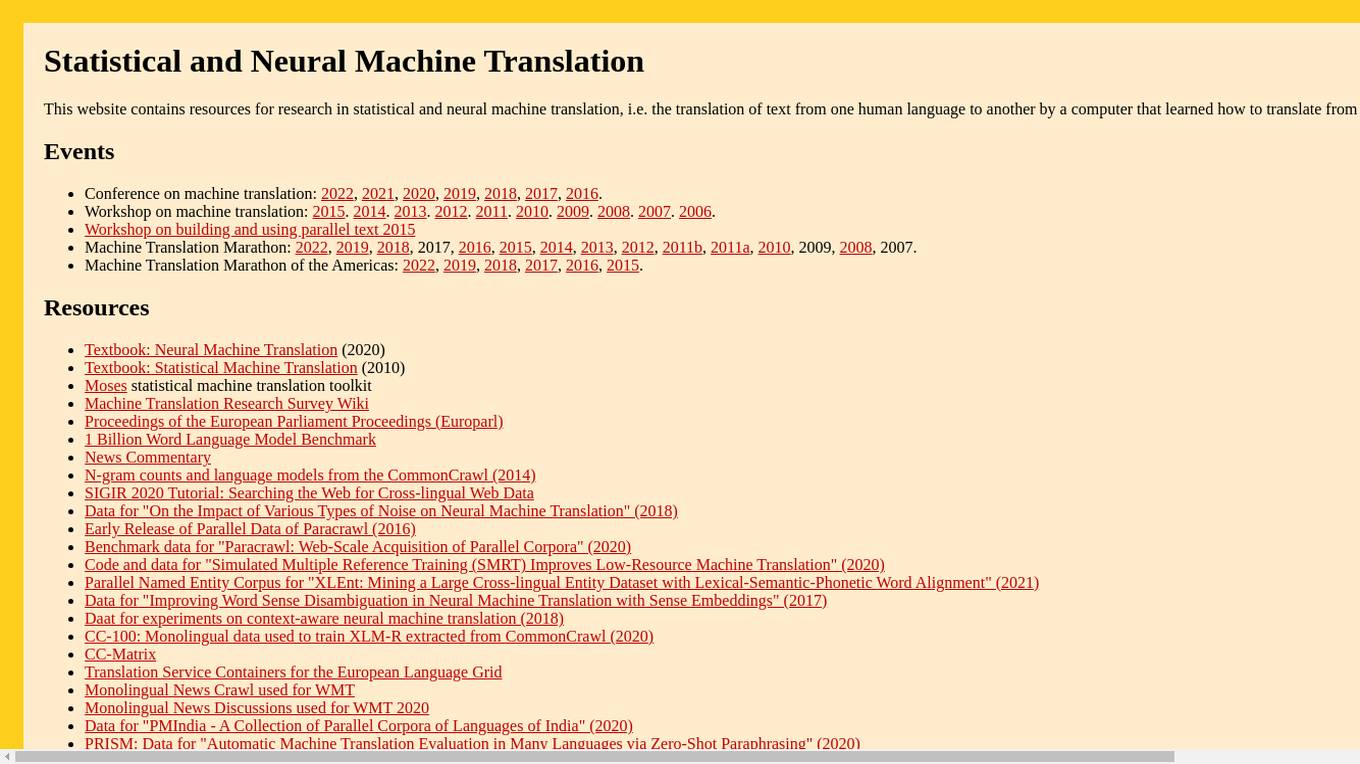Open XLEnt Parallel Named Entity Corpus link
1360x764 pixels.
pos(562,584)
